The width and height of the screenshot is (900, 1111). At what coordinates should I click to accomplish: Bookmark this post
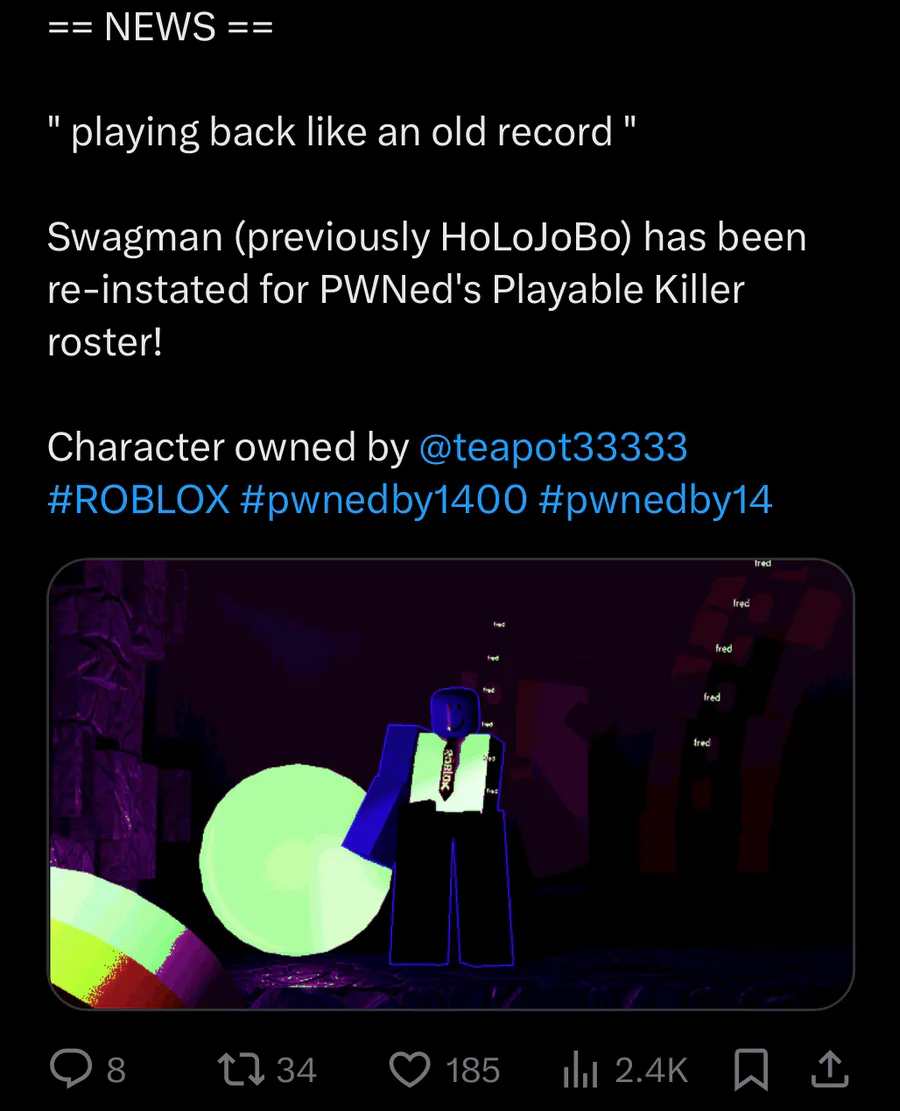[751, 1069]
